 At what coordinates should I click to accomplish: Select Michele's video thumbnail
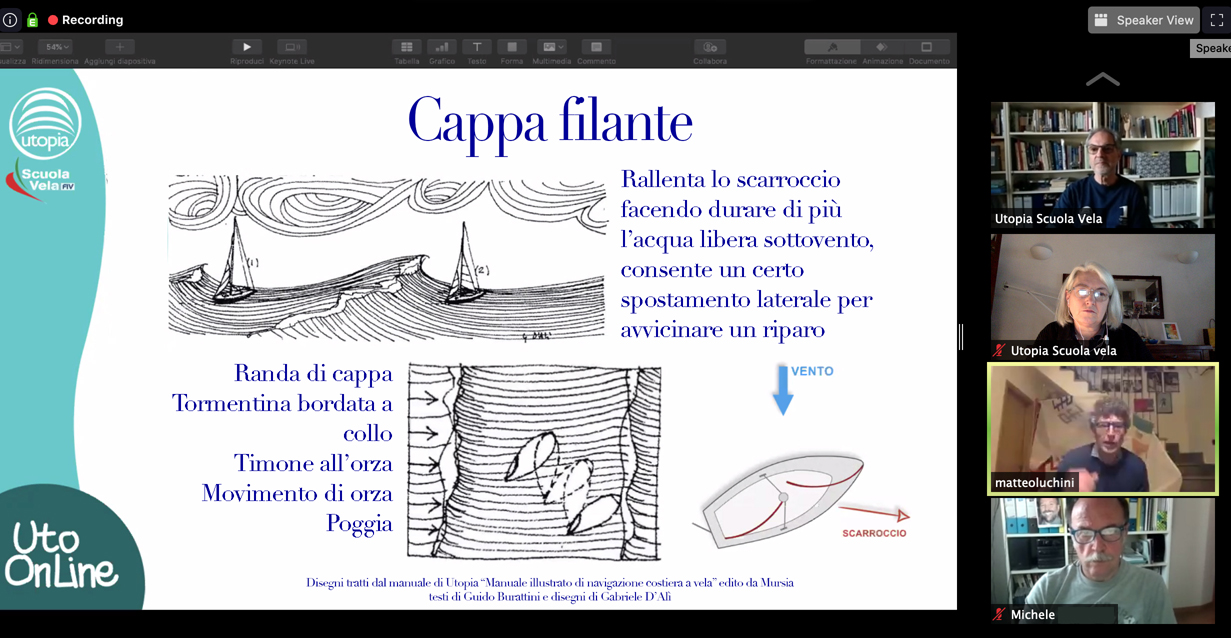point(1103,561)
